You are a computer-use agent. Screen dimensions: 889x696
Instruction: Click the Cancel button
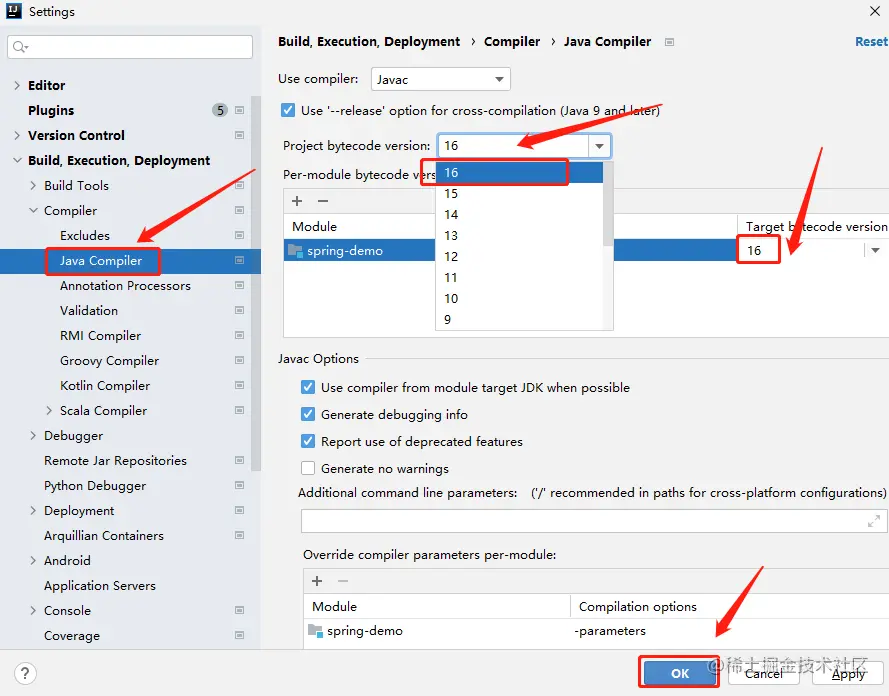point(763,673)
